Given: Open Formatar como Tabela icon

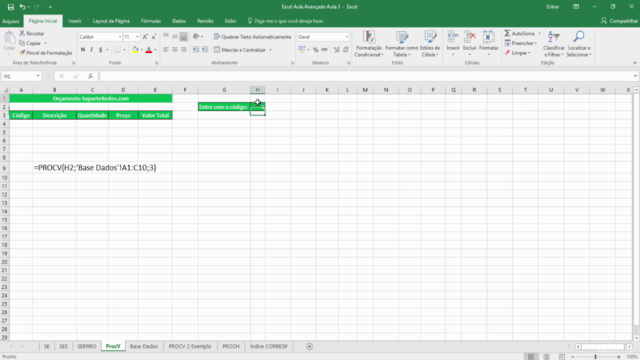Looking at the screenshot, I should click(x=402, y=37).
